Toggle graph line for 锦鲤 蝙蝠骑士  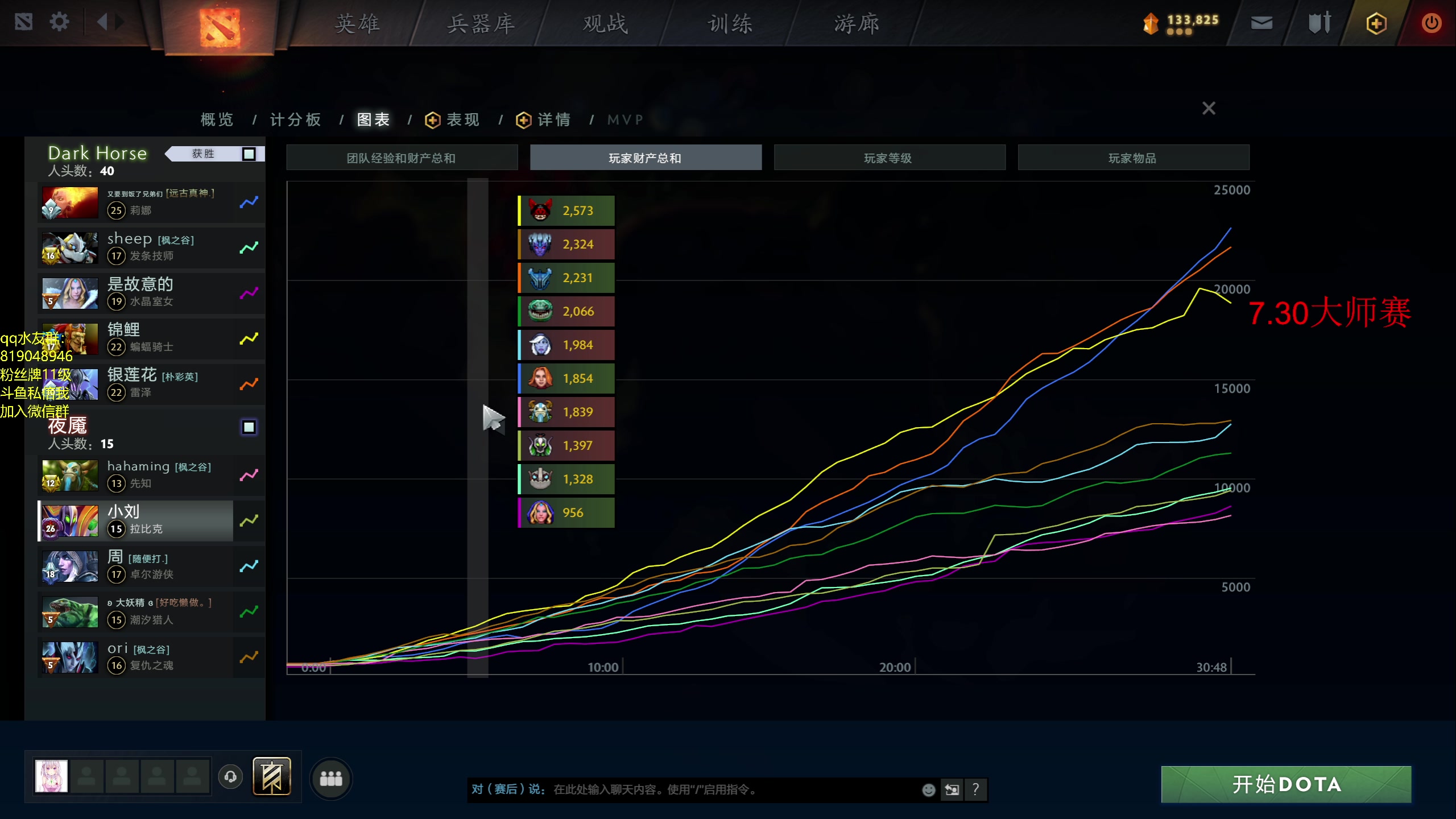point(249,338)
